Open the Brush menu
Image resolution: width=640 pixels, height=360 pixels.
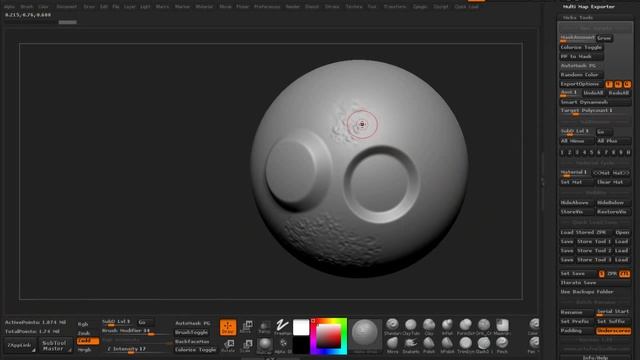(x=27, y=7)
